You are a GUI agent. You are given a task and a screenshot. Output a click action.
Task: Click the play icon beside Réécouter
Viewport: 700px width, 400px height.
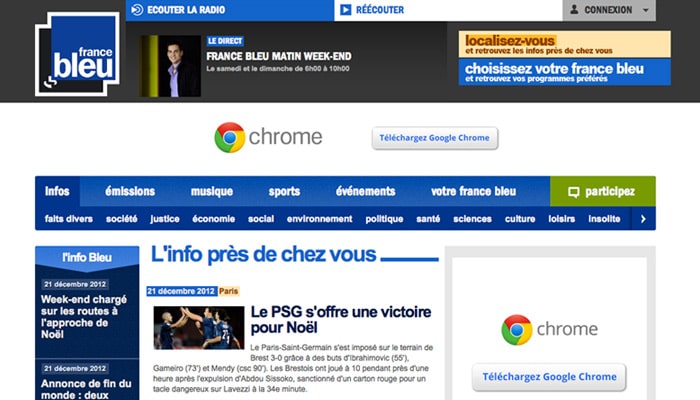[x=346, y=10]
